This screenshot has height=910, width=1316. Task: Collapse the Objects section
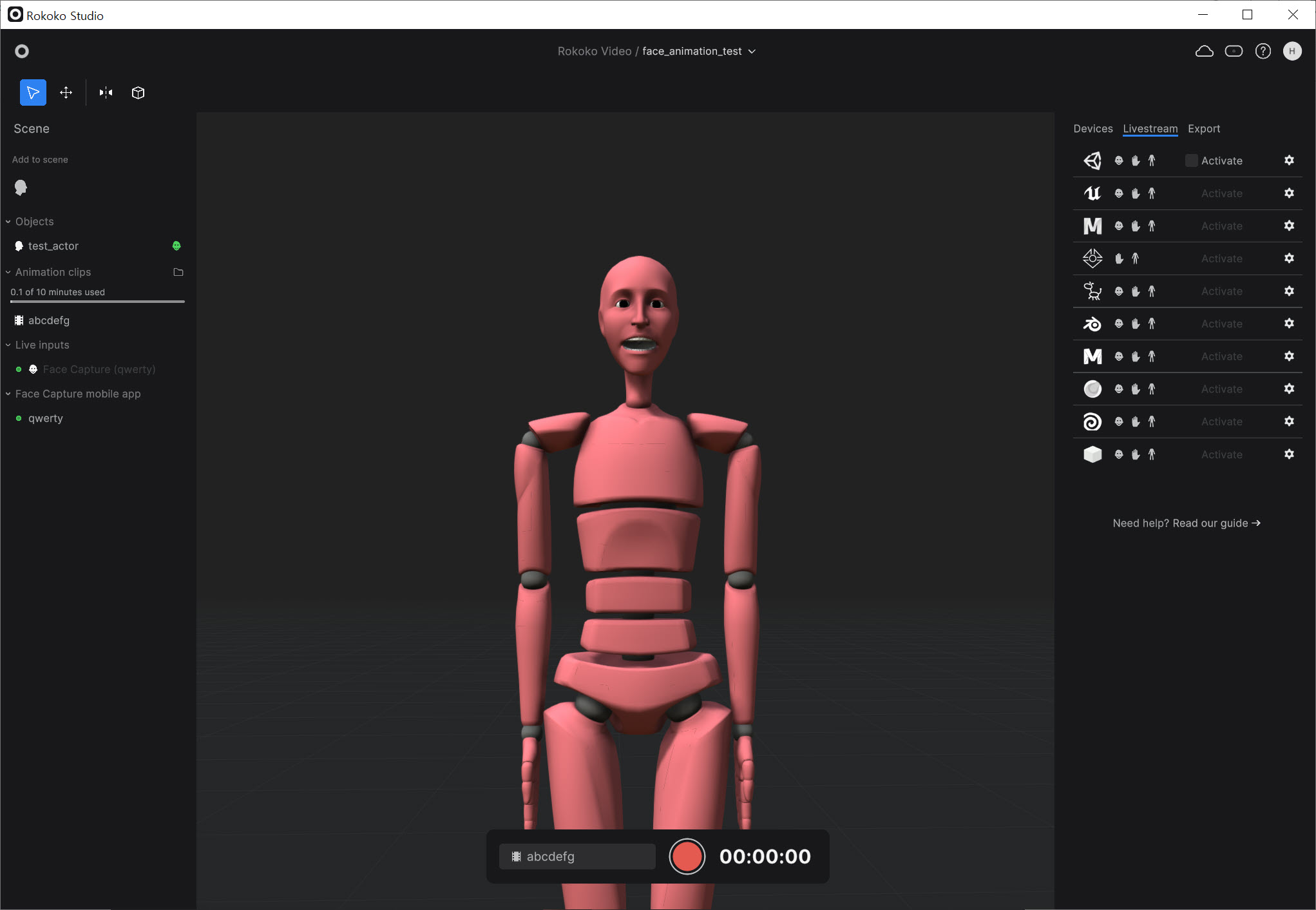click(x=8, y=222)
